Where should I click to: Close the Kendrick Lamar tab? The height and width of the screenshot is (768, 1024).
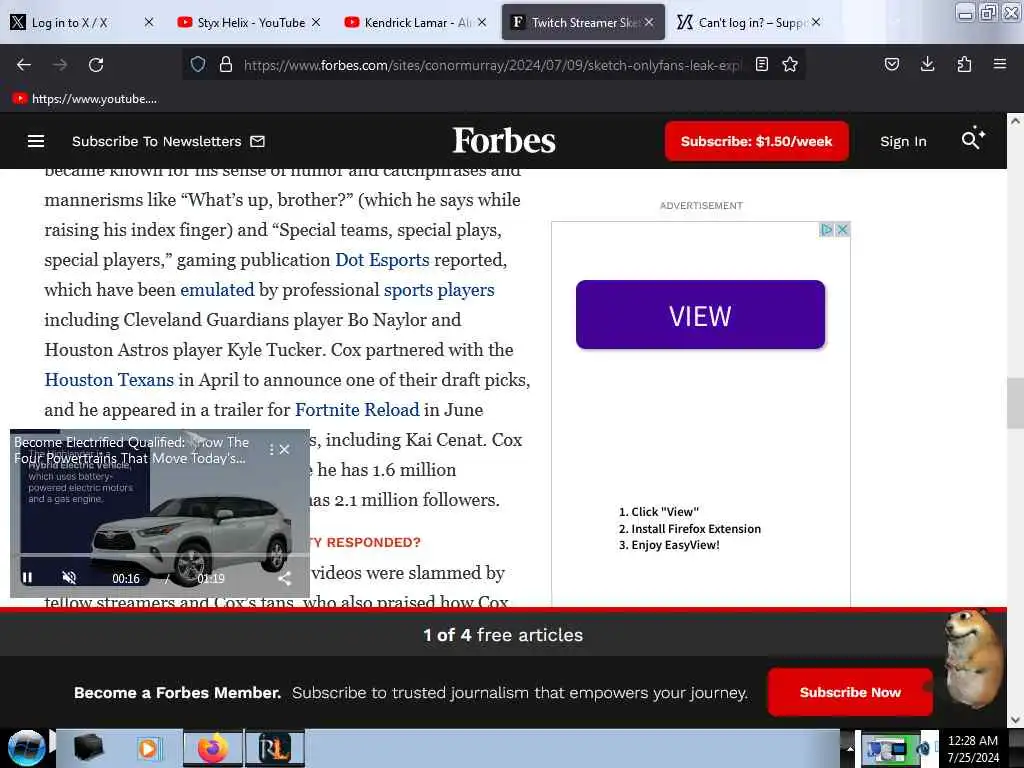[482, 22]
